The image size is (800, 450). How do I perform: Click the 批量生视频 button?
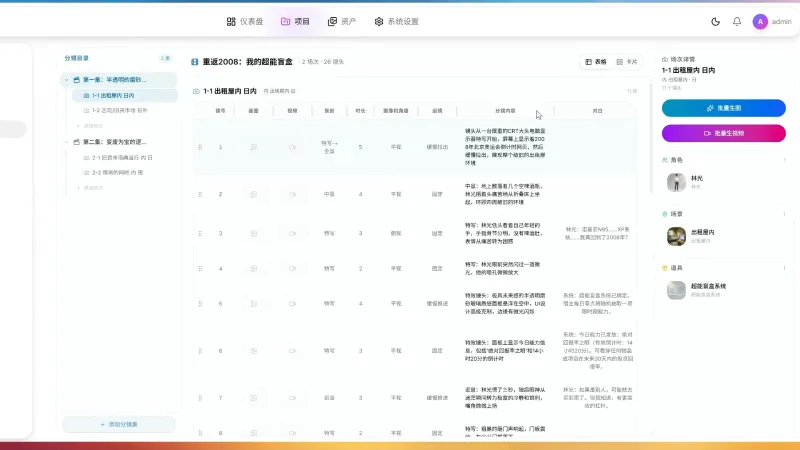pyautogui.click(x=723, y=133)
